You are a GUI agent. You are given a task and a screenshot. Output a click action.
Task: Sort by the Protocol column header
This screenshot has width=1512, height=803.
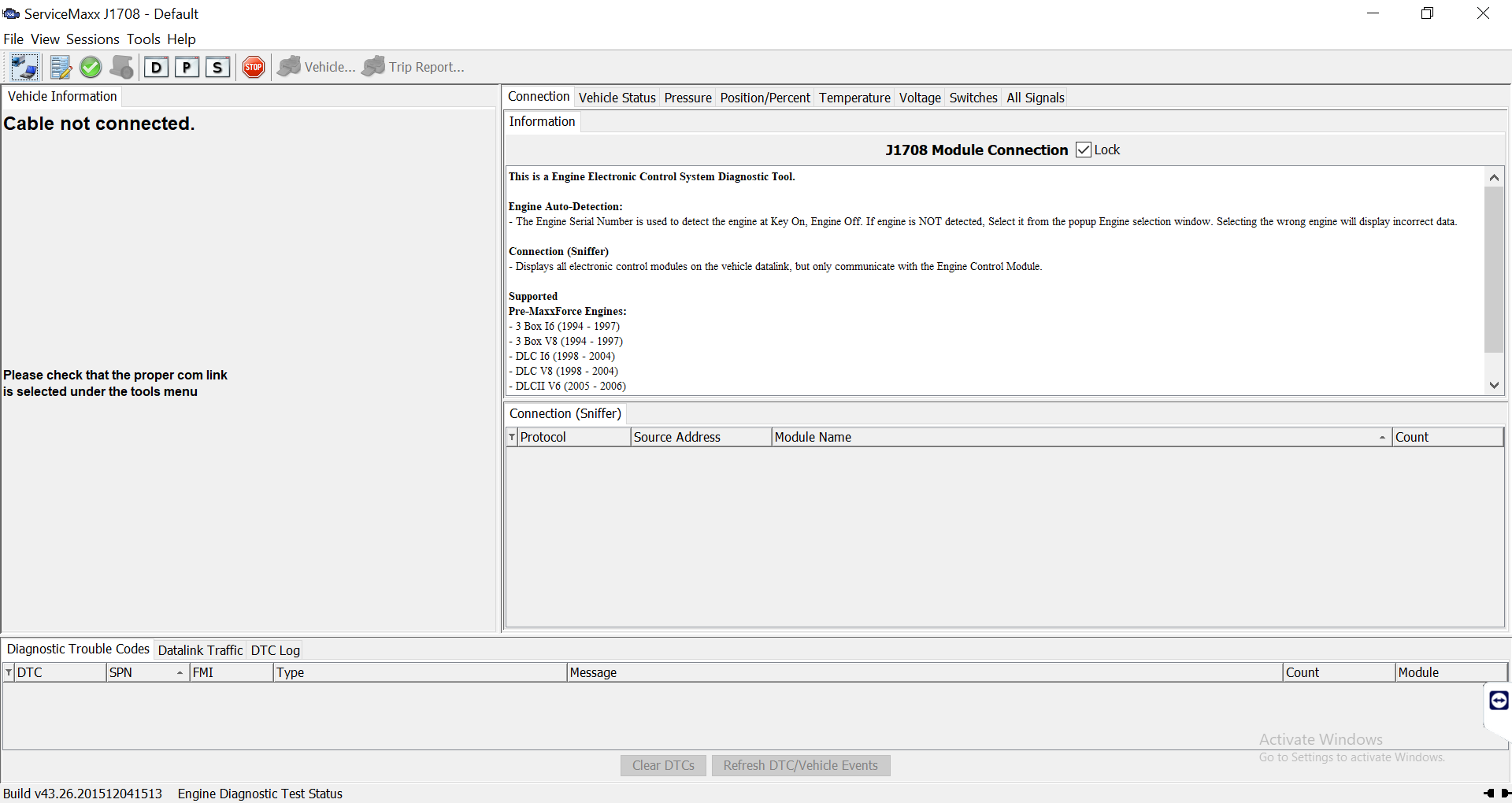tap(574, 437)
